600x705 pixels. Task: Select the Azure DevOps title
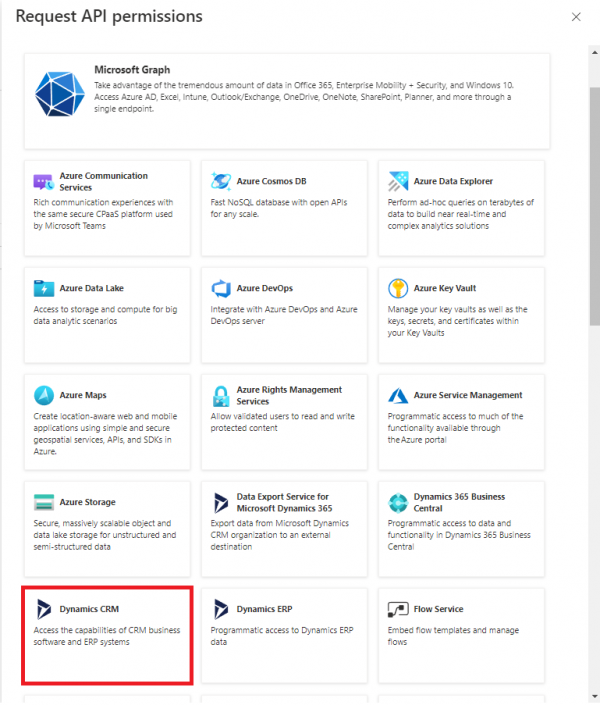[x=264, y=288]
